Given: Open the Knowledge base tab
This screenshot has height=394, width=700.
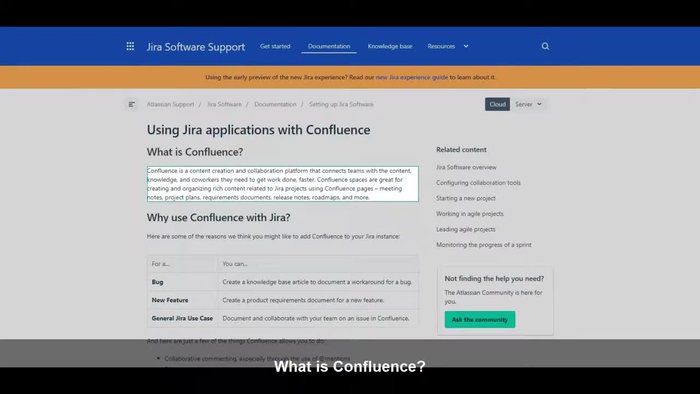Looking at the screenshot, I should 390,46.
